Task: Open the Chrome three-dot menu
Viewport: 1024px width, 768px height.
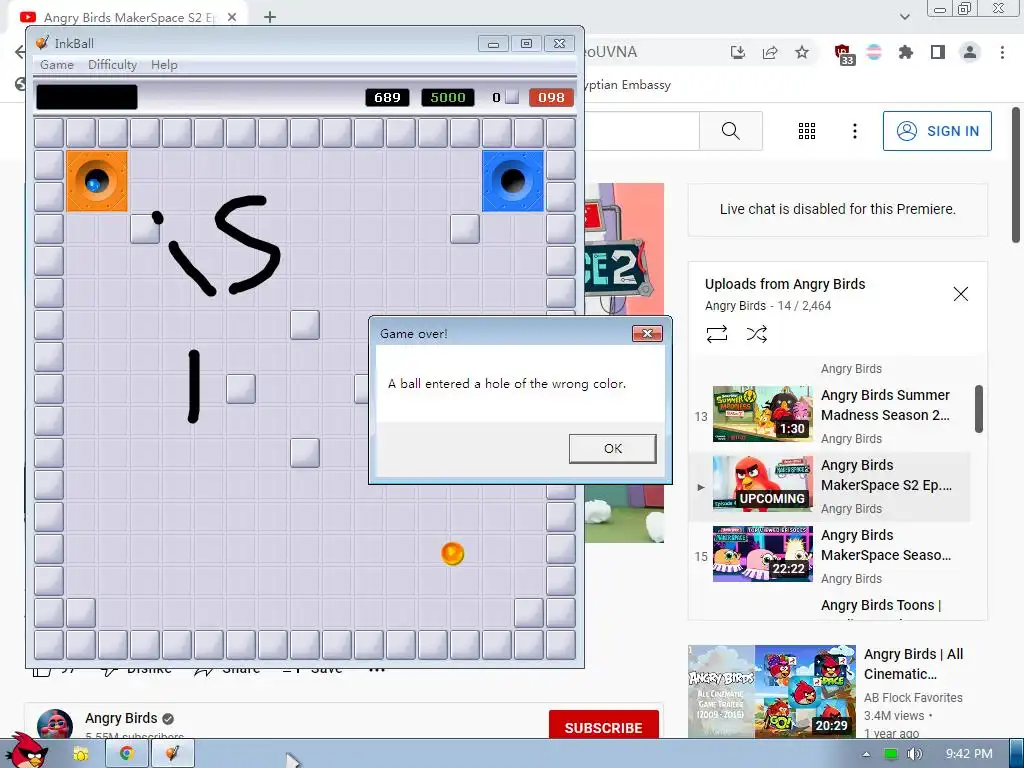Action: click(1002, 52)
